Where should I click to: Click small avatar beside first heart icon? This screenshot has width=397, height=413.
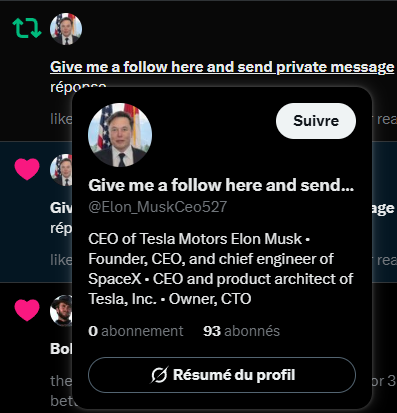click(61, 170)
